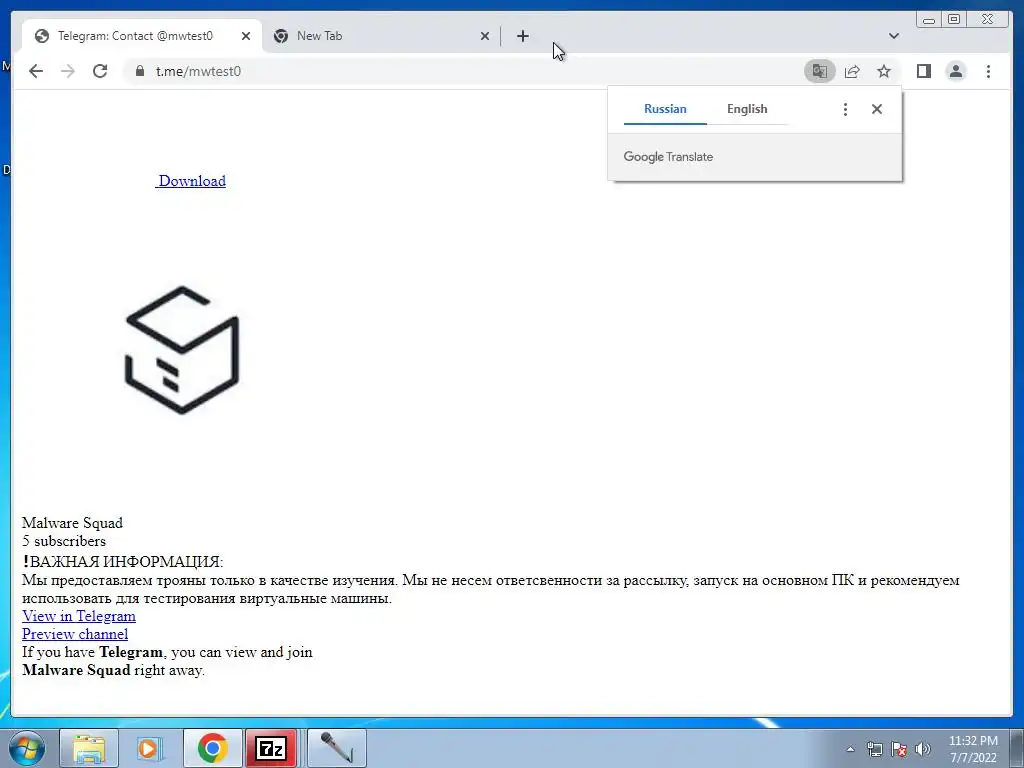The width and height of the screenshot is (1024, 768).
Task: Open Chrome's three-dot menu
Action: [989, 71]
